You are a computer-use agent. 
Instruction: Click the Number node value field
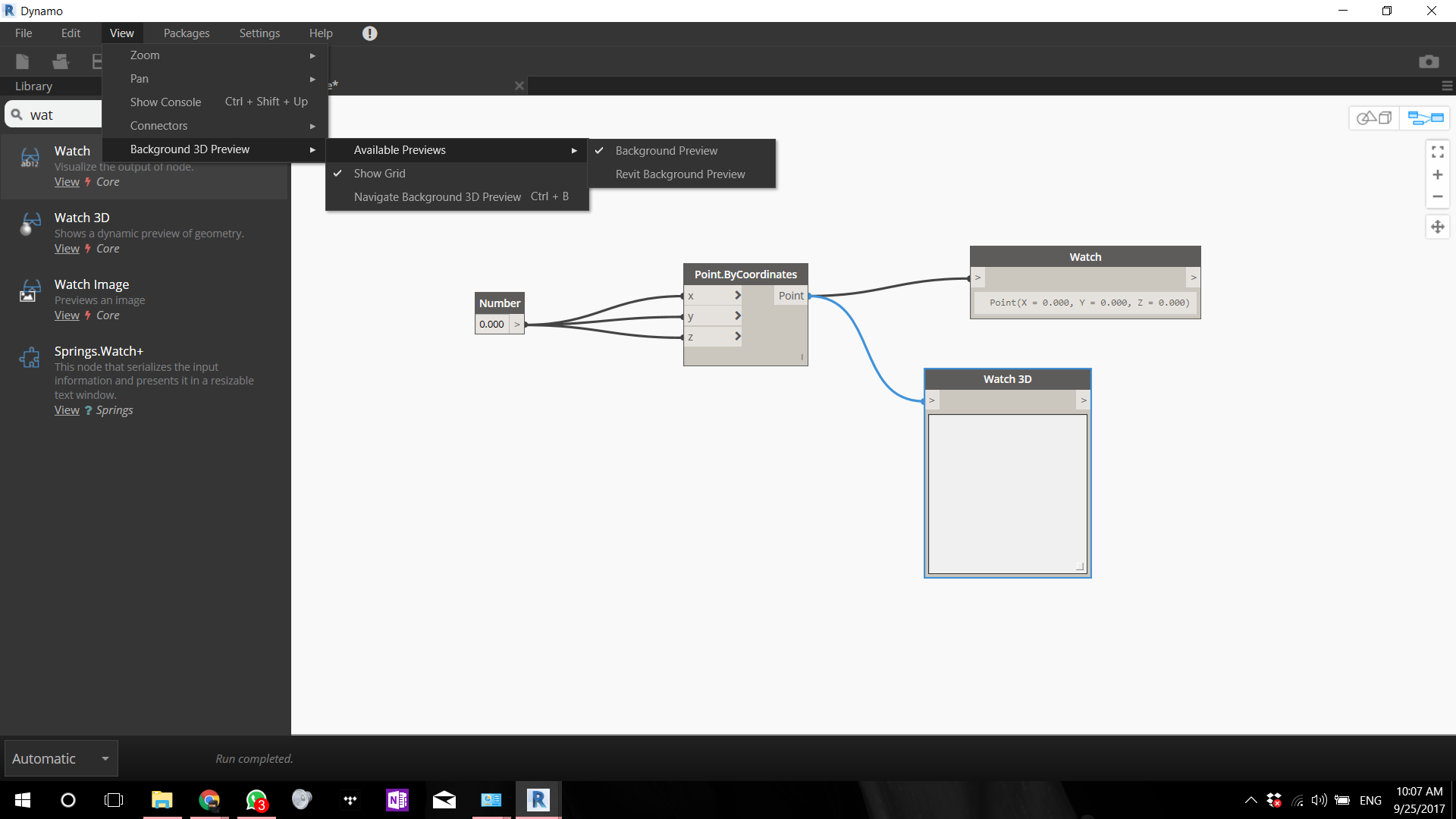tap(492, 325)
